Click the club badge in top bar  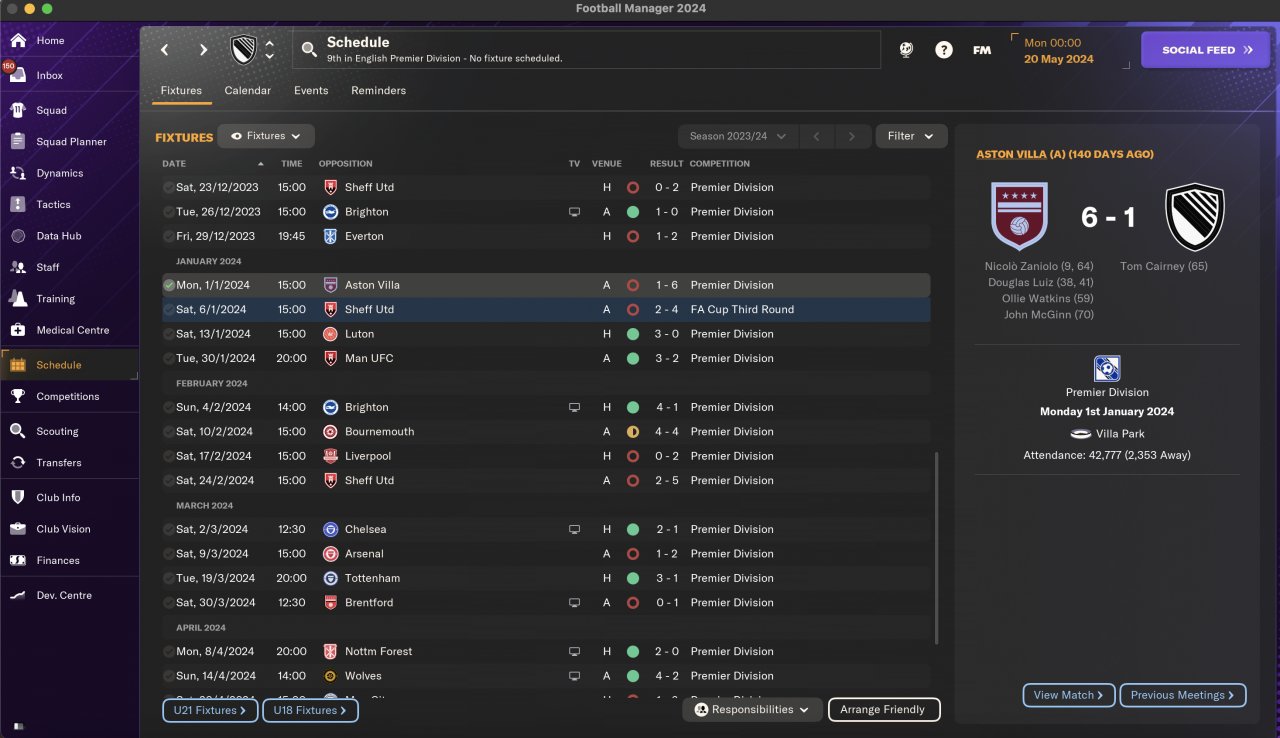click(x=243, y=50)
